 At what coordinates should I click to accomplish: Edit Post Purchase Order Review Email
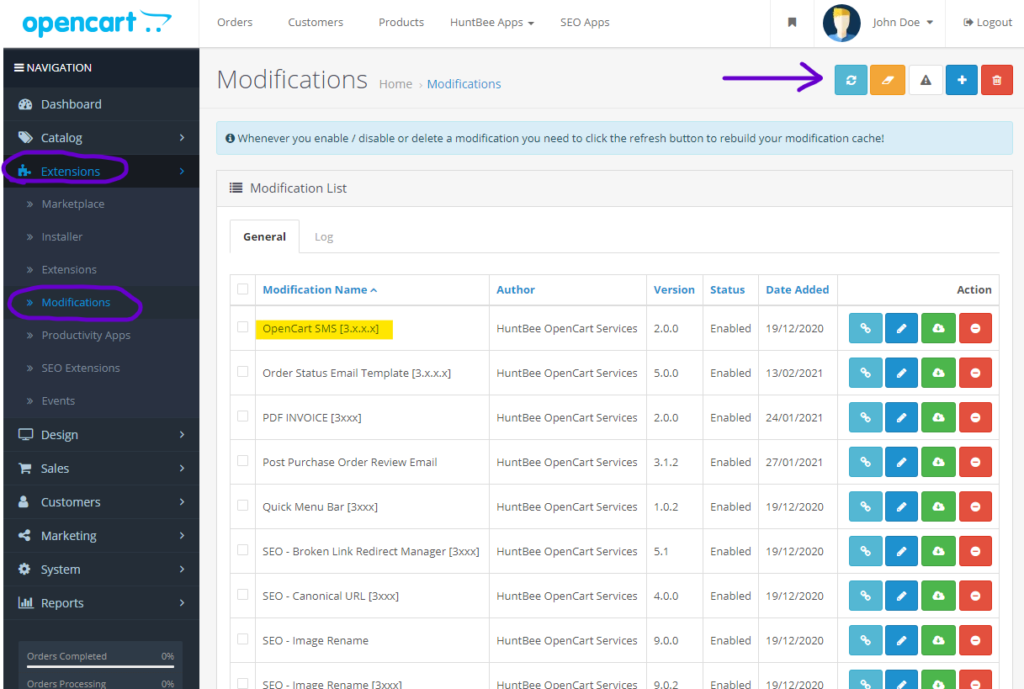click(x=901, y=462)
